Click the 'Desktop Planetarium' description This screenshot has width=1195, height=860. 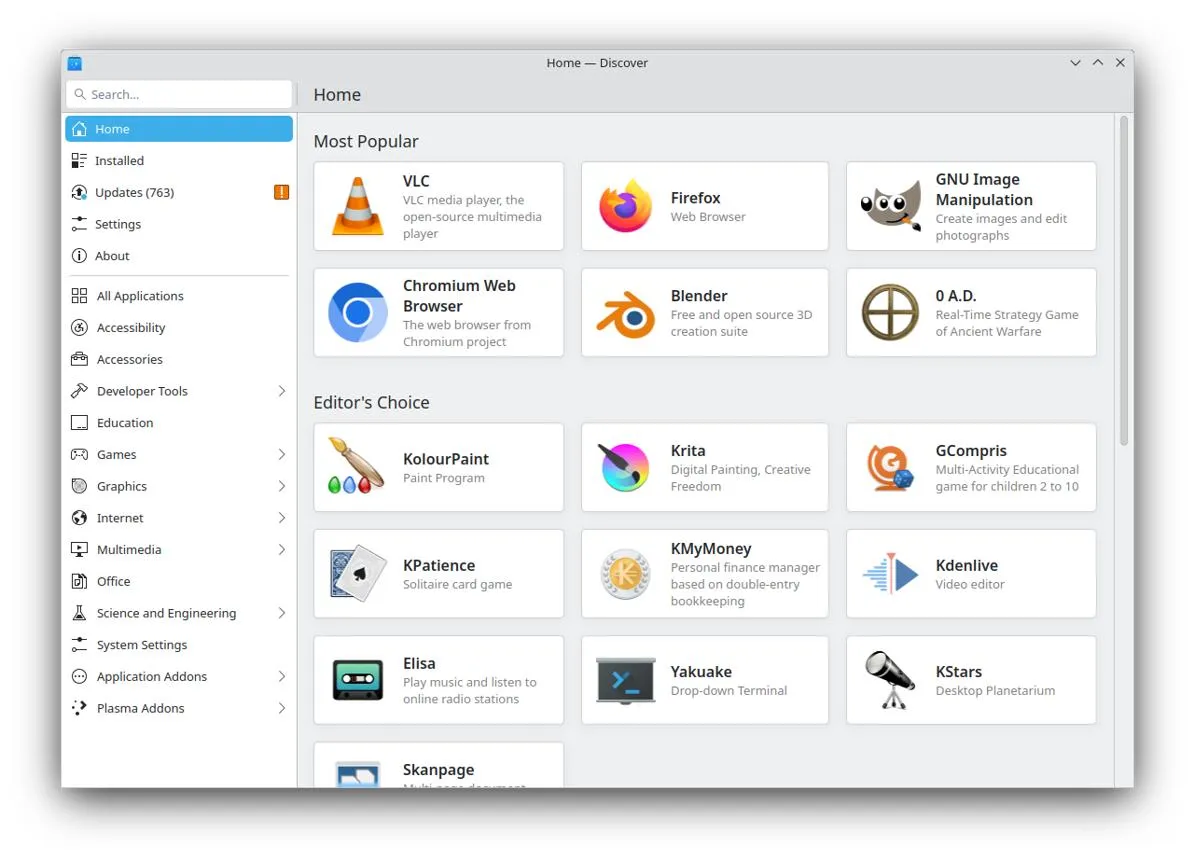click(x=995, y=691)
